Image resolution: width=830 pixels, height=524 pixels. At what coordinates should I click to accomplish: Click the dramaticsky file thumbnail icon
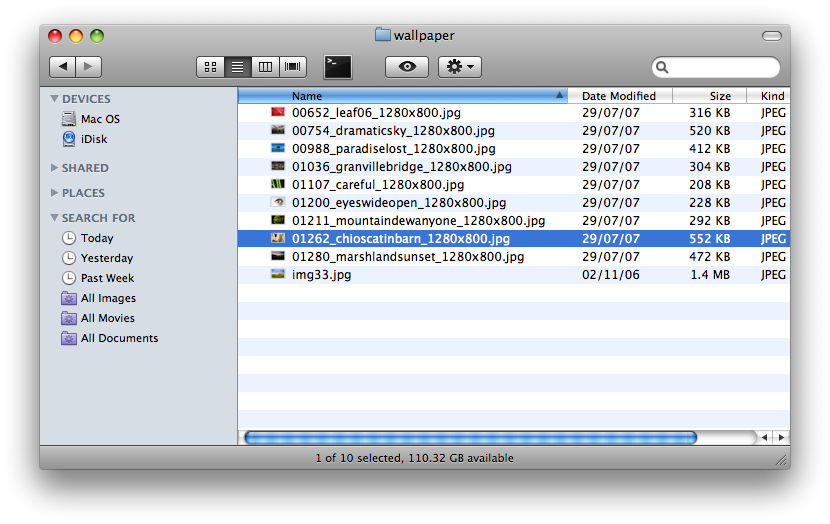(278, 130)
